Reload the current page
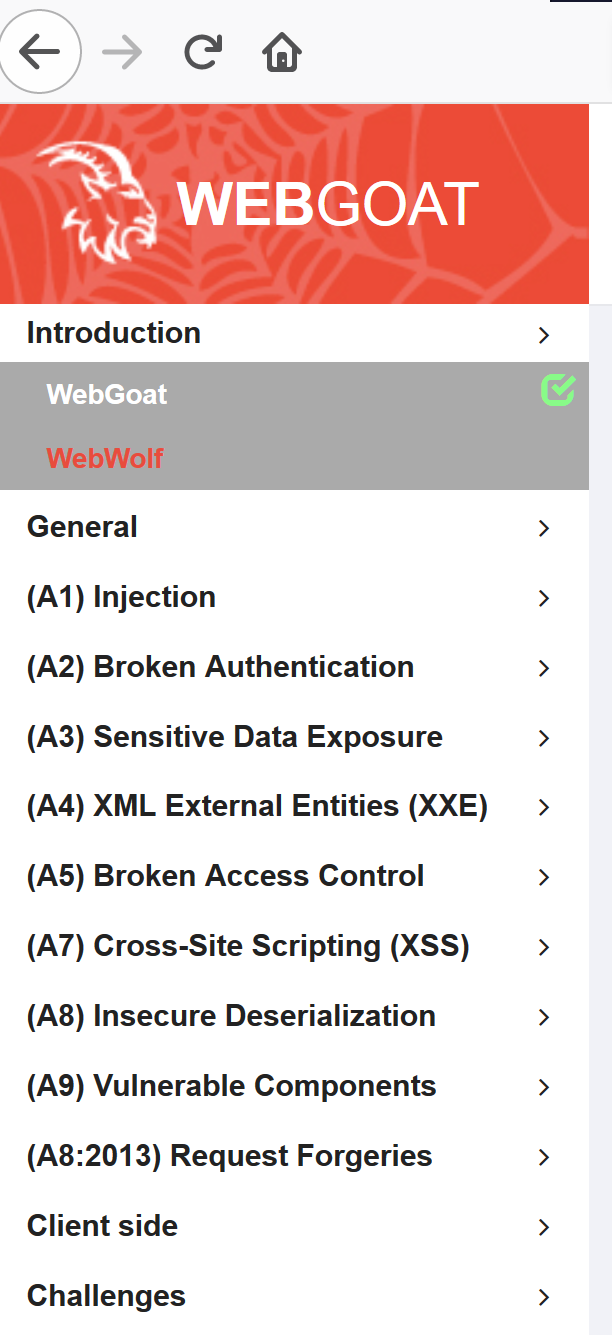The width and height of the screenshot is (612, 1335). [x=201, y=51]
